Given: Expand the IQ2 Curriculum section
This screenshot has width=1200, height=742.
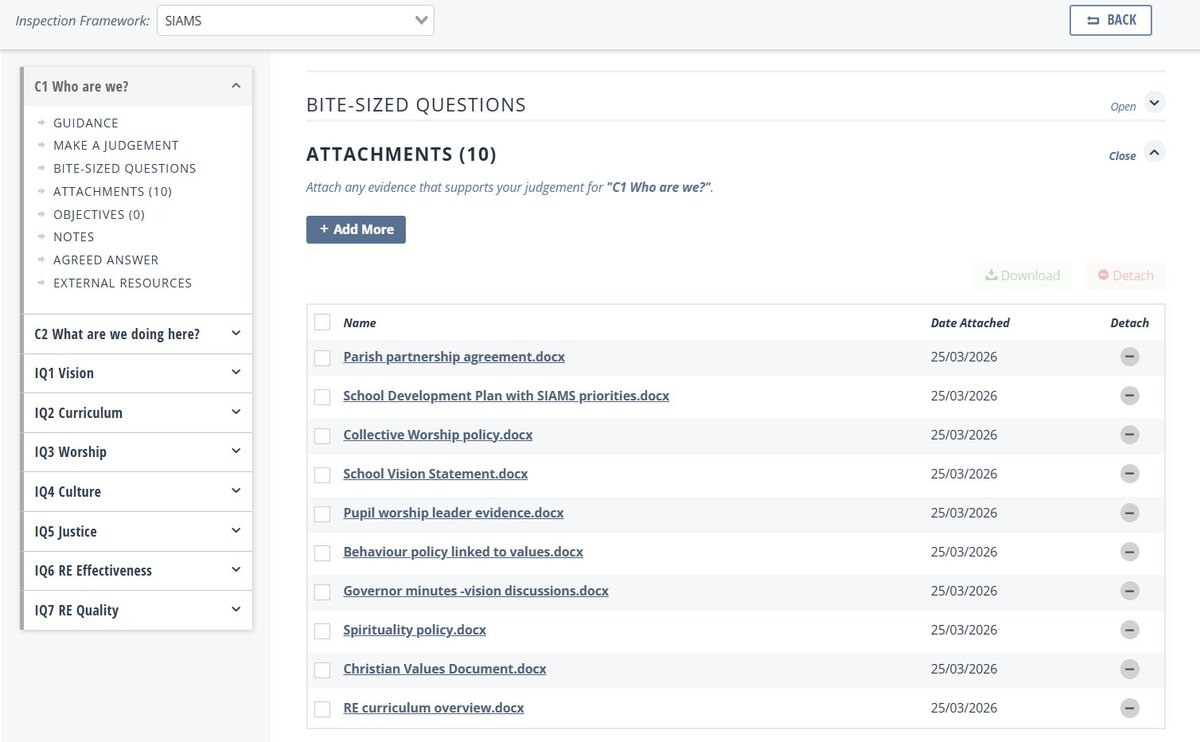Looking at the screenshot, I should tap(137, 413).
